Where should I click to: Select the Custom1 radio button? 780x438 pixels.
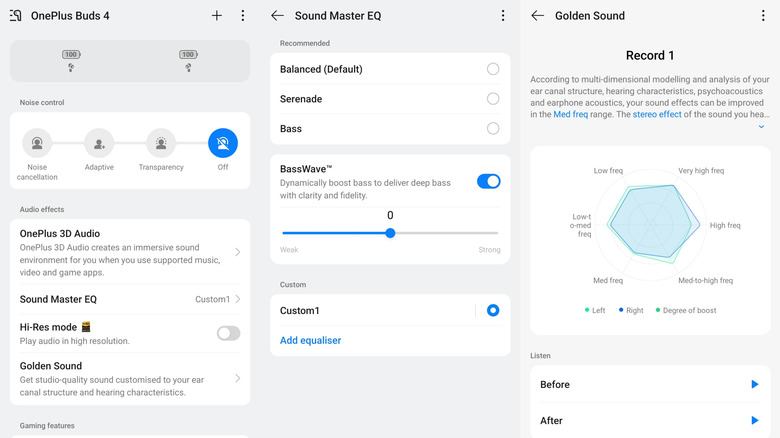(493, 311)
